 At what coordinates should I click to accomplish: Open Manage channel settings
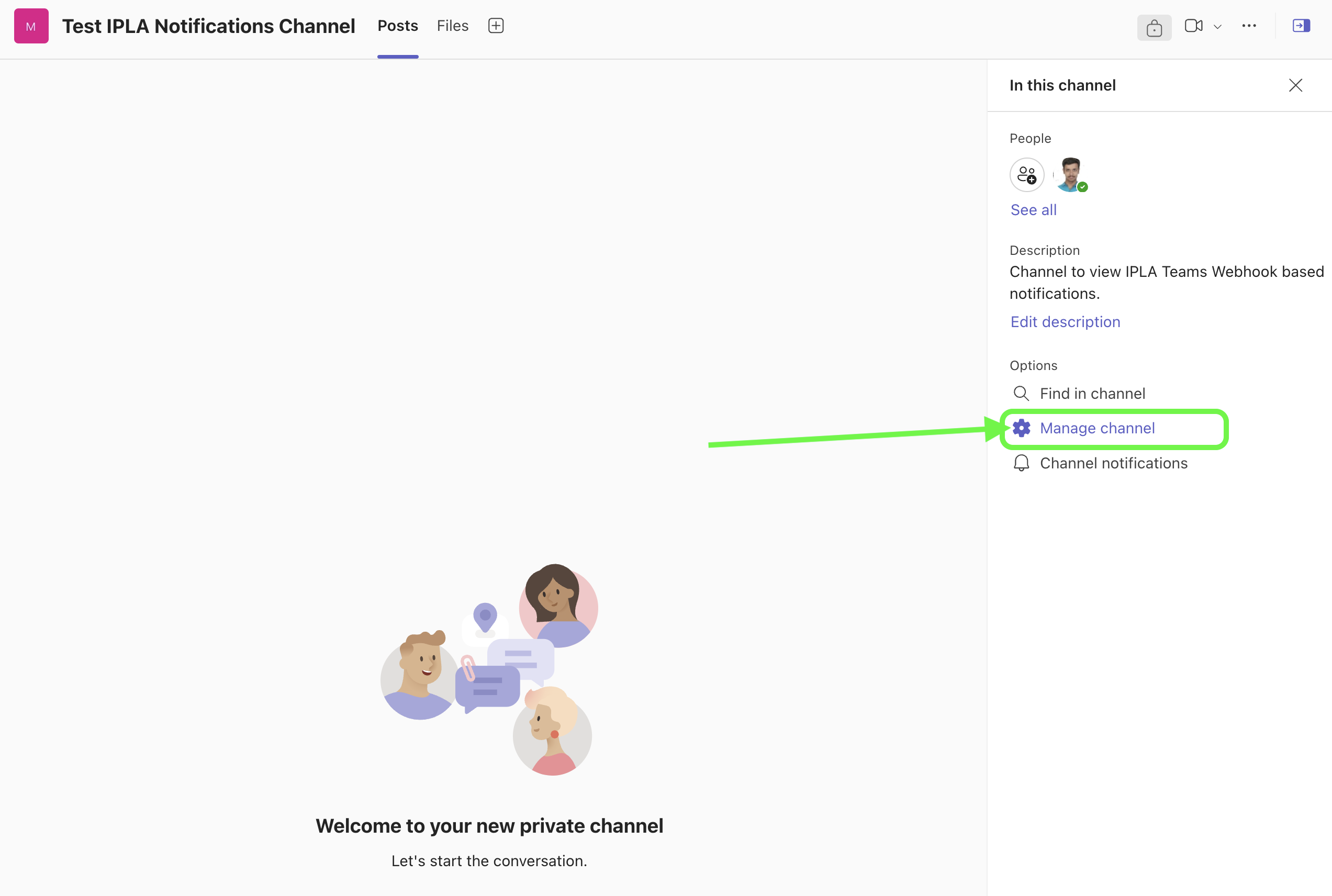point(1096,428)
